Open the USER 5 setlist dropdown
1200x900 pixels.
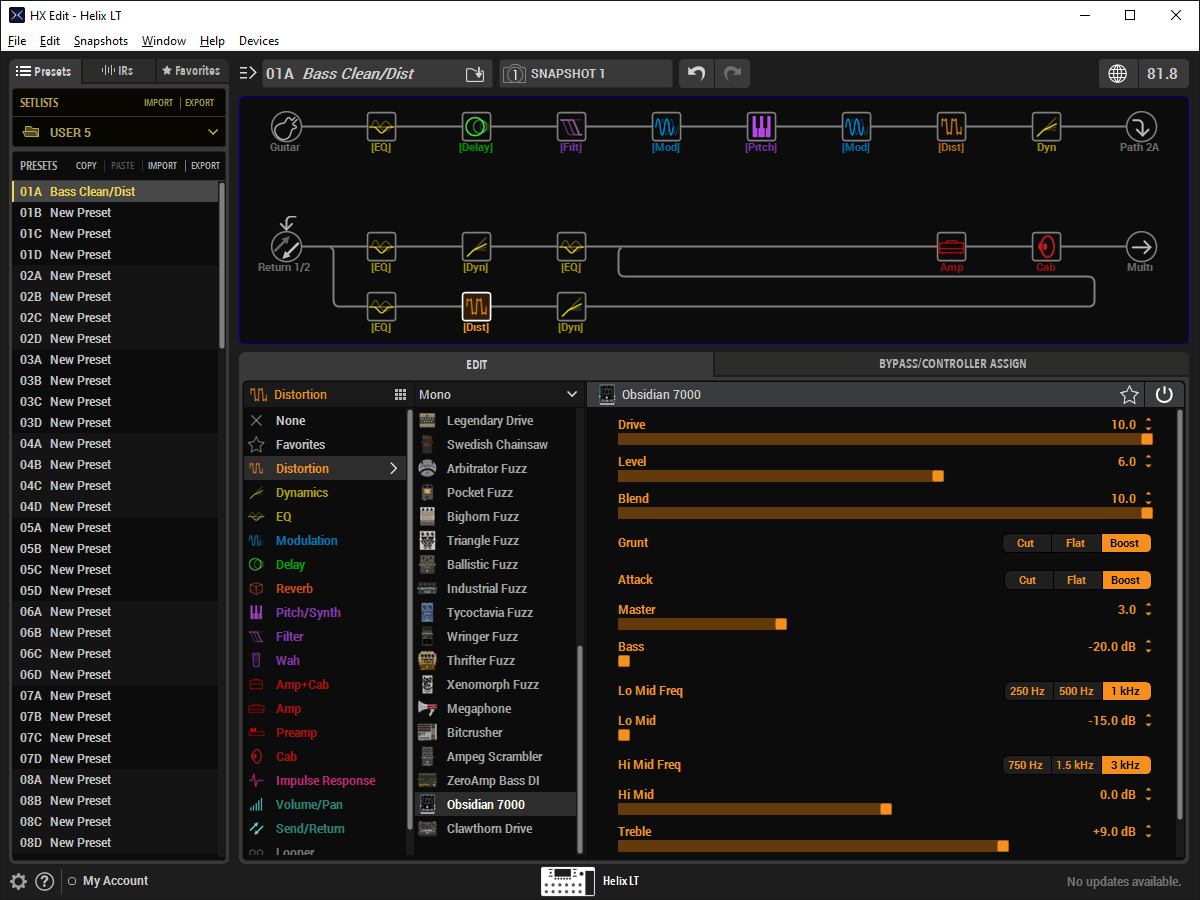point(119,132)
